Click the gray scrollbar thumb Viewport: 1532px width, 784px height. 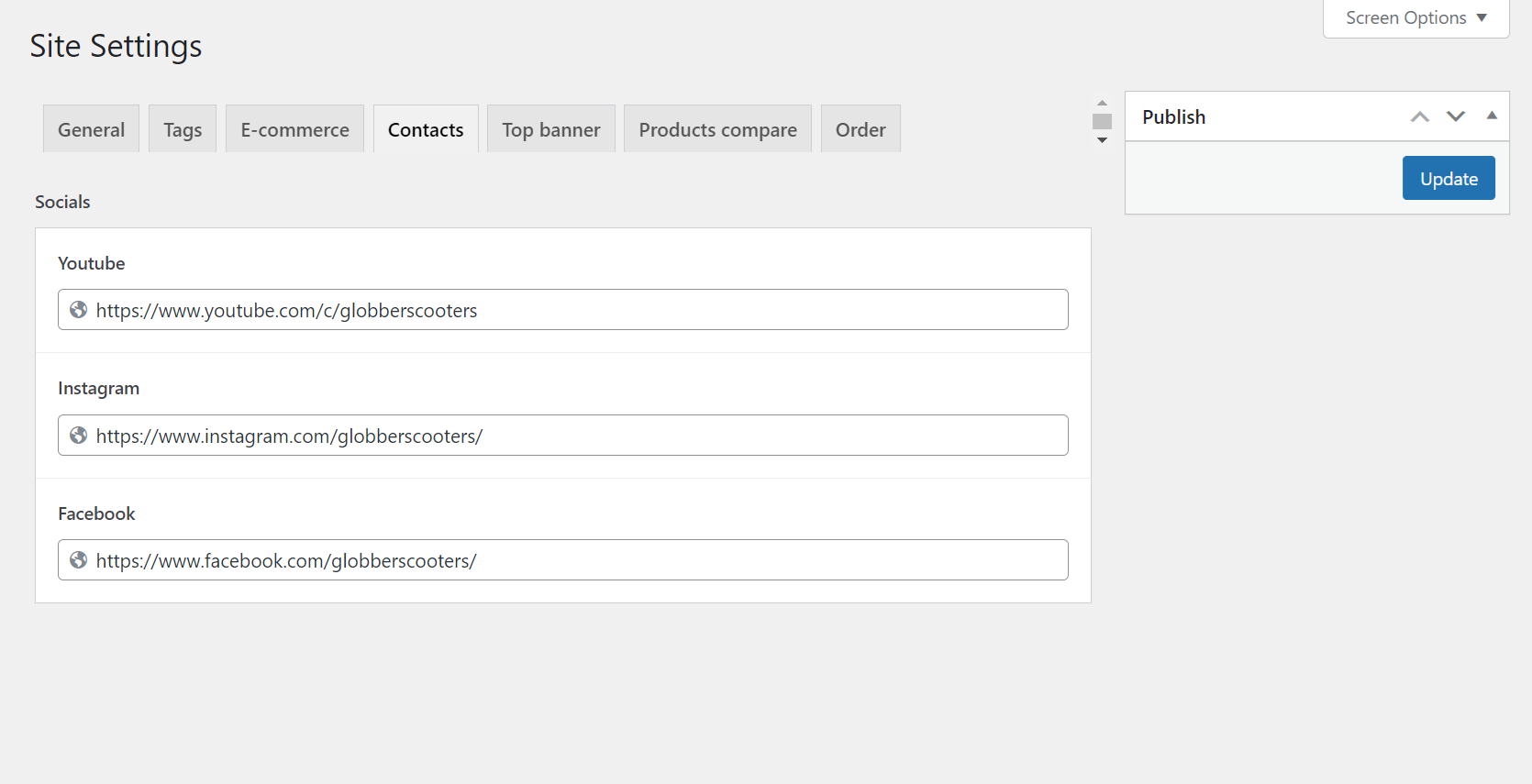(x=1102, y=121)
